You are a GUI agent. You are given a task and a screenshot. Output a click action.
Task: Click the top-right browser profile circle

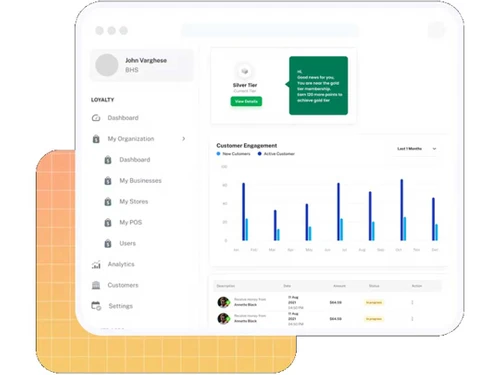[x=436, y=30]
